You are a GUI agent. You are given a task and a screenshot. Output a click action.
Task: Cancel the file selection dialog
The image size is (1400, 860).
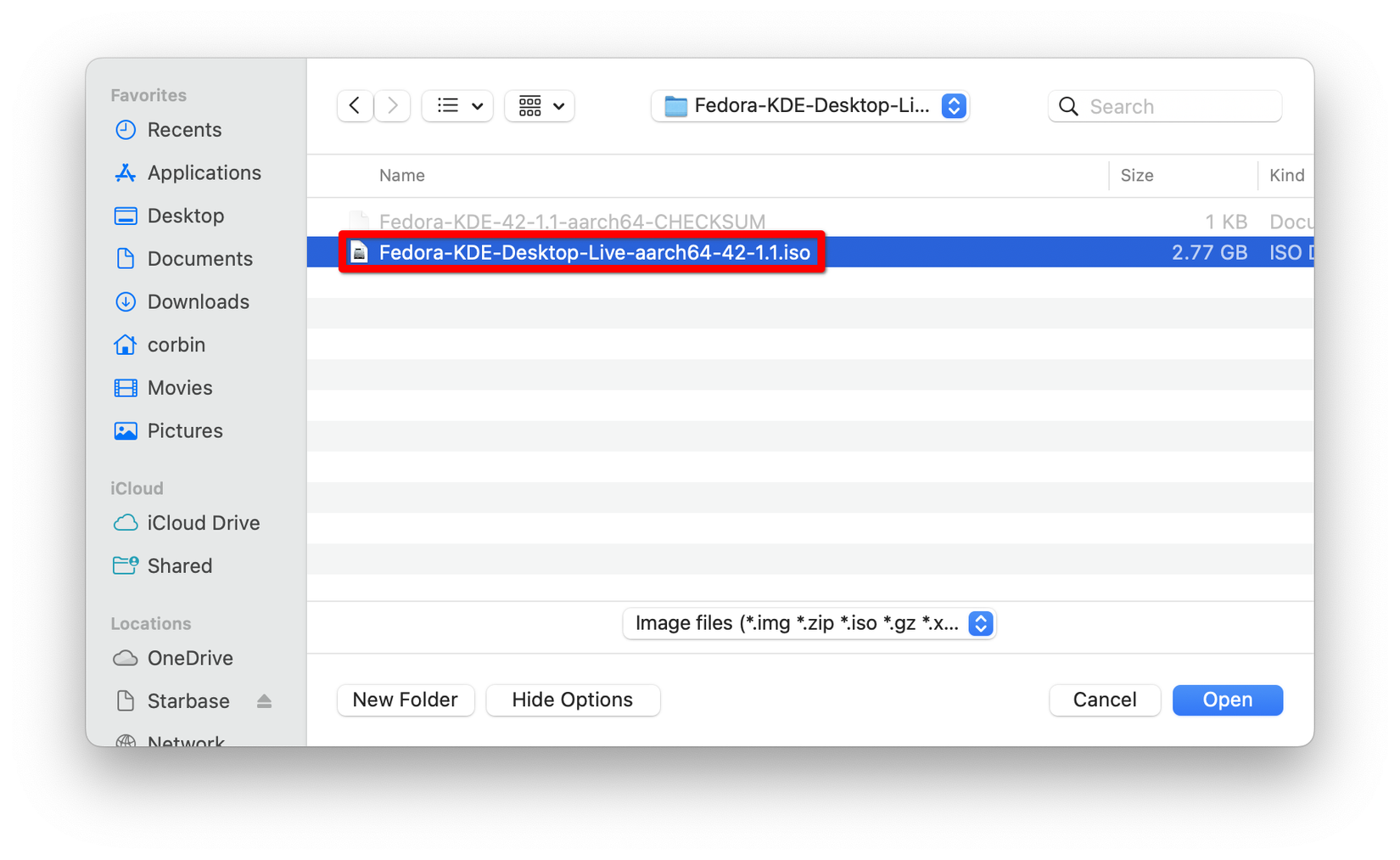click(x=1104, y=700)
